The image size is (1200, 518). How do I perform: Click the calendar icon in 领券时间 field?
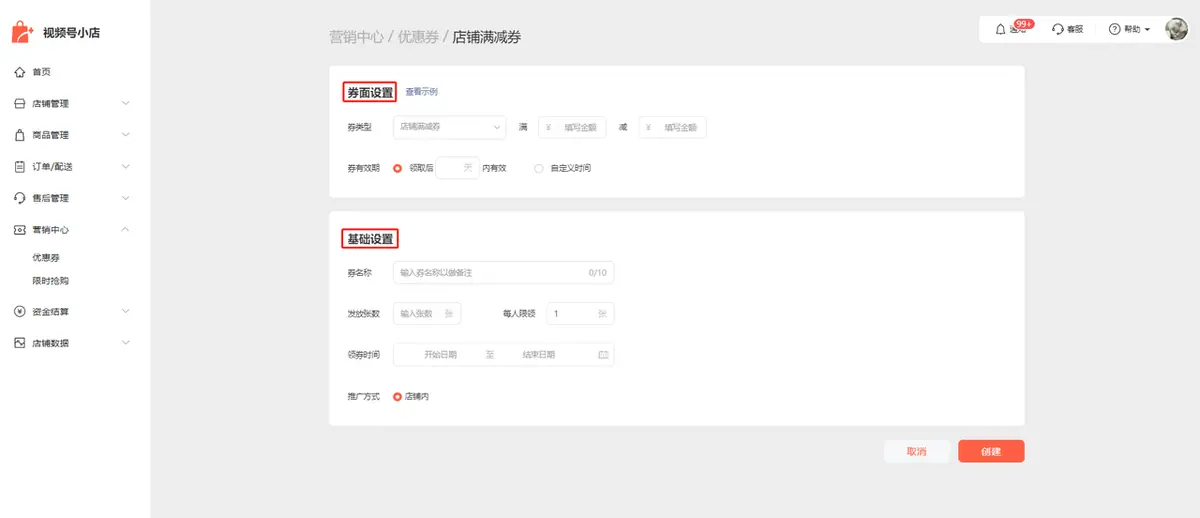602,354
